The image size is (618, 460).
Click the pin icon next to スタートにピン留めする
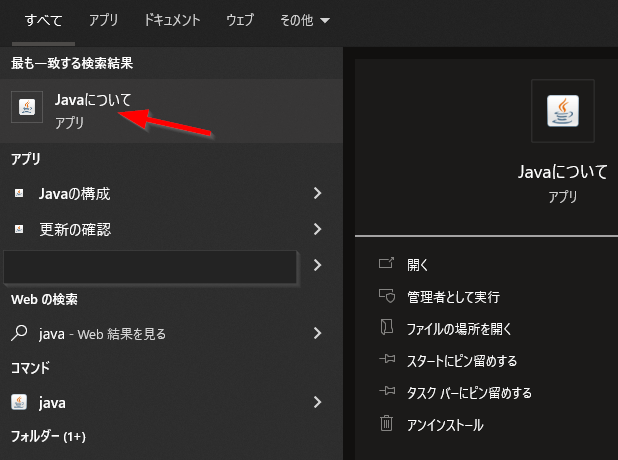click(x=387, y=359)
